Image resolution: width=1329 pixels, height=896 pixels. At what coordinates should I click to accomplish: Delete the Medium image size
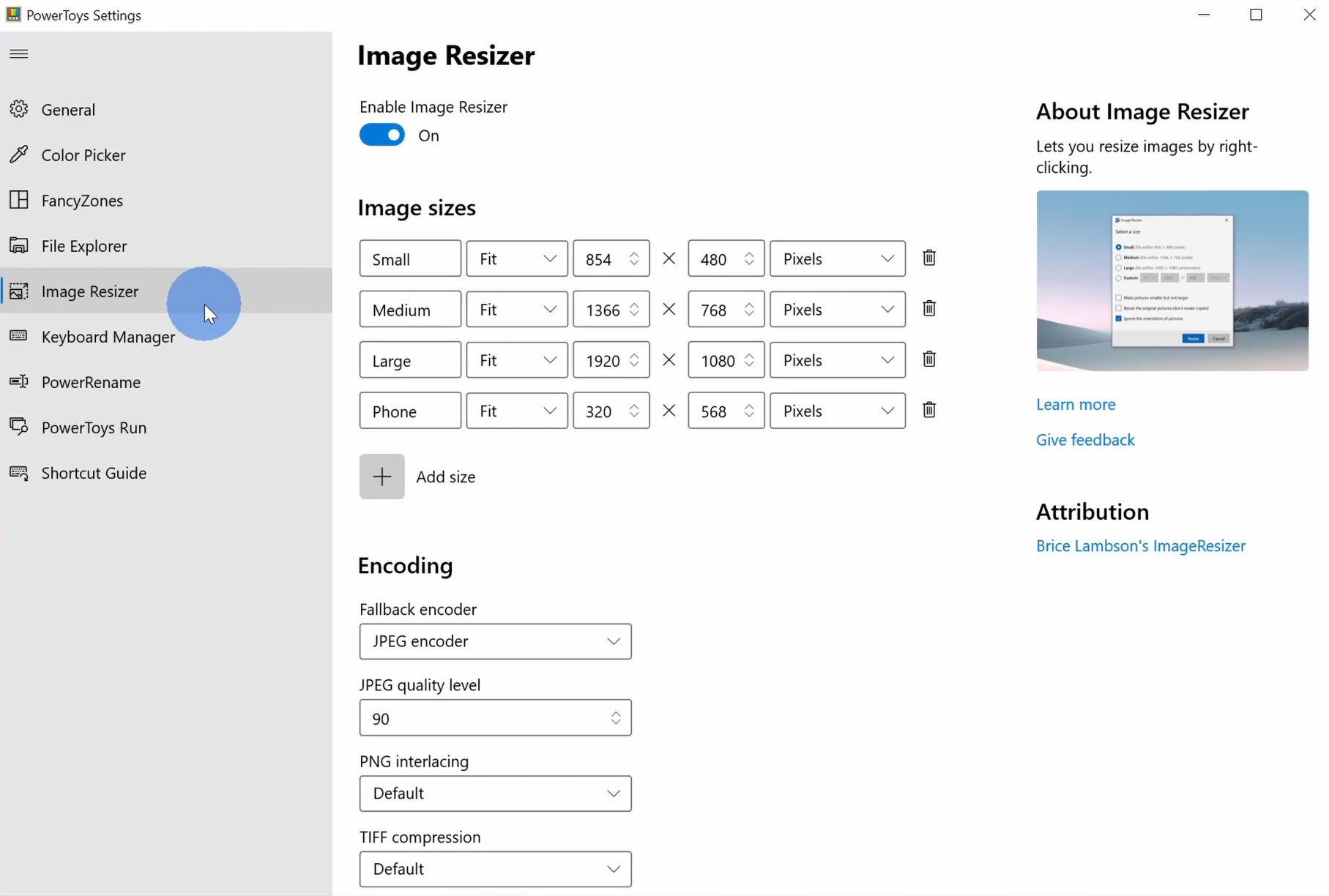pyautogui.click(x=929, y=308)
